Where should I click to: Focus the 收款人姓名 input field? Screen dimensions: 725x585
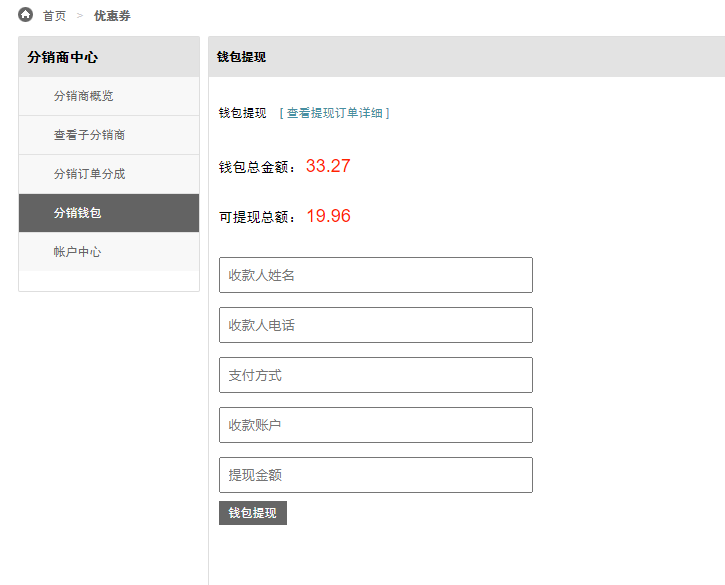(x=376, y=275)
